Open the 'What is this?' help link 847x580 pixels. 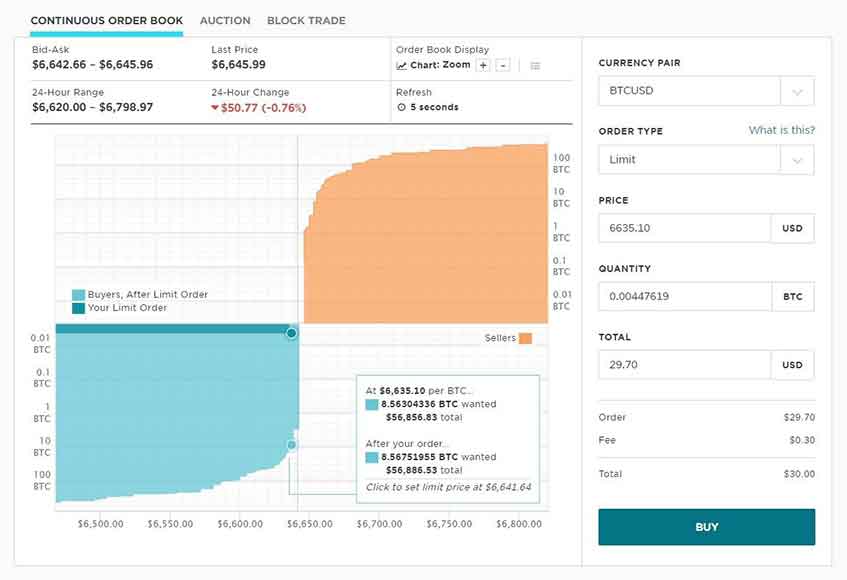pyautogui.click(x=781, y=130)
